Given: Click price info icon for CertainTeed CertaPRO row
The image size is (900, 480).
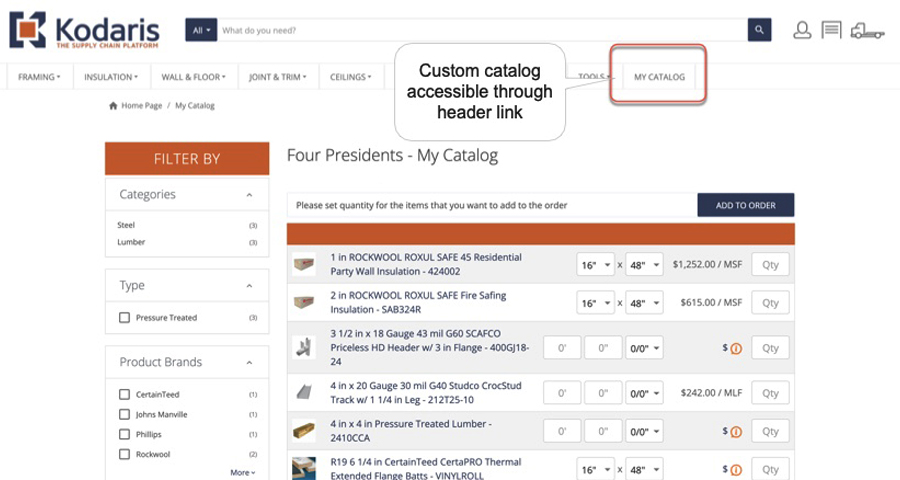Looking at the screenshot, I should click(736, 470).
